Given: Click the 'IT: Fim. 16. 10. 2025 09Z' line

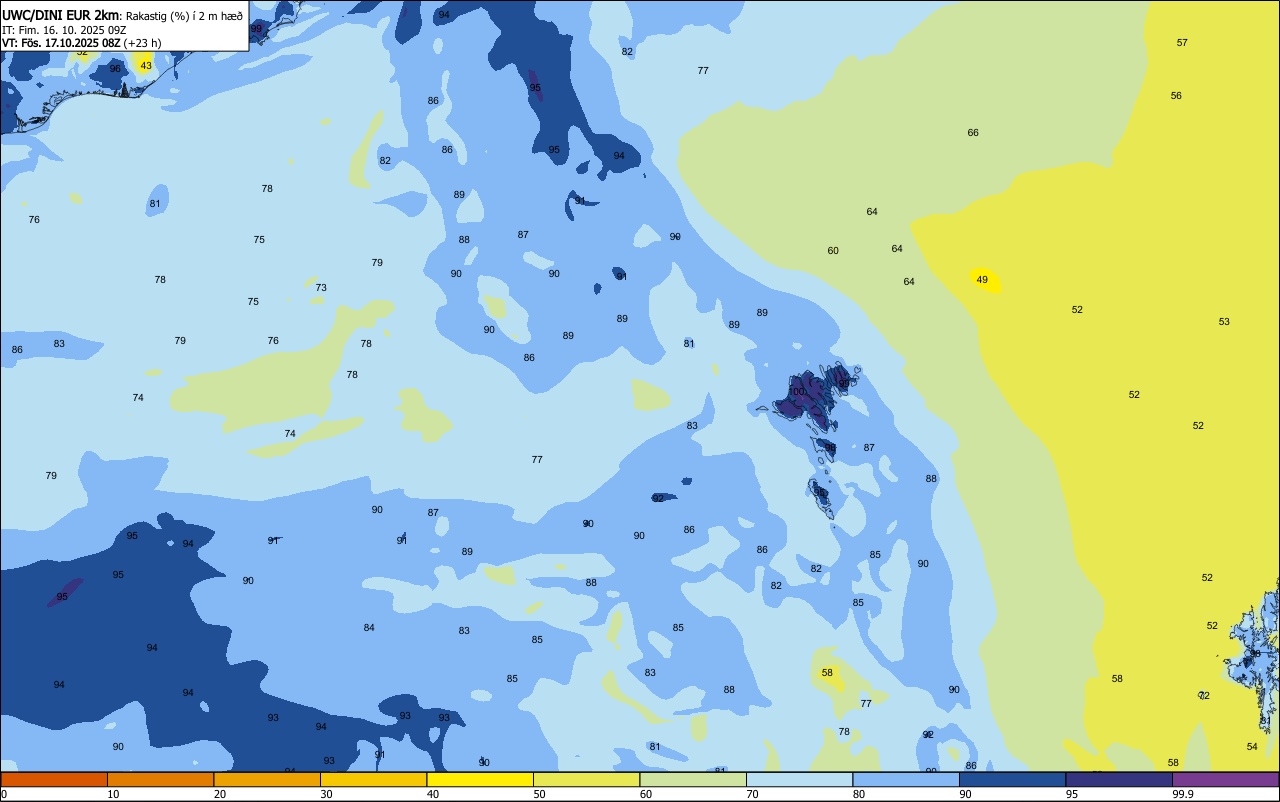Looking at the screenshot, I should [x=64, y=29].
